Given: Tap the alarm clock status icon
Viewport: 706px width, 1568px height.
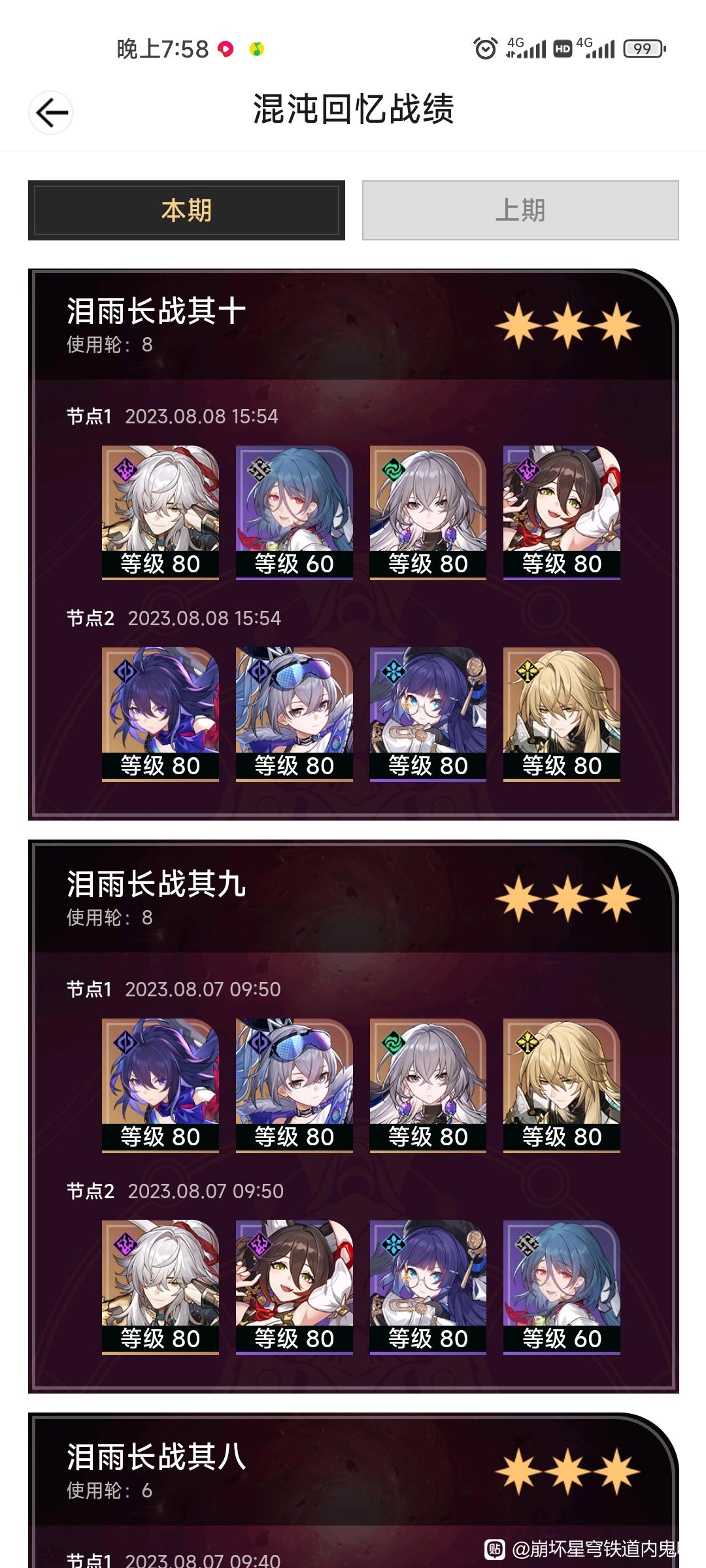Looking at the screenshot, I should [485, 49].
